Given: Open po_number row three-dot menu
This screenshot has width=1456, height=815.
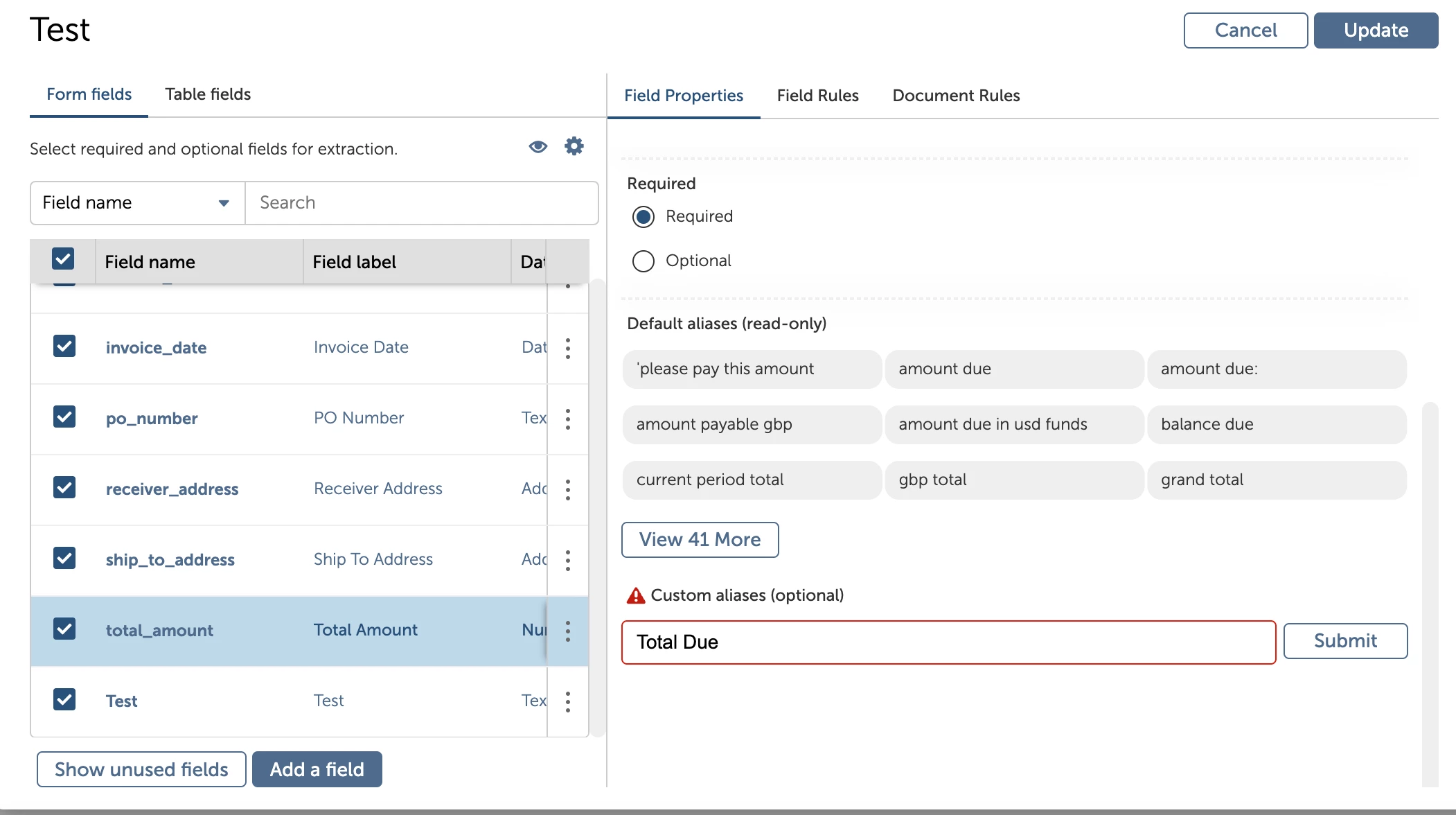Looking at the screenshot, I should click(x=568, y=419).
